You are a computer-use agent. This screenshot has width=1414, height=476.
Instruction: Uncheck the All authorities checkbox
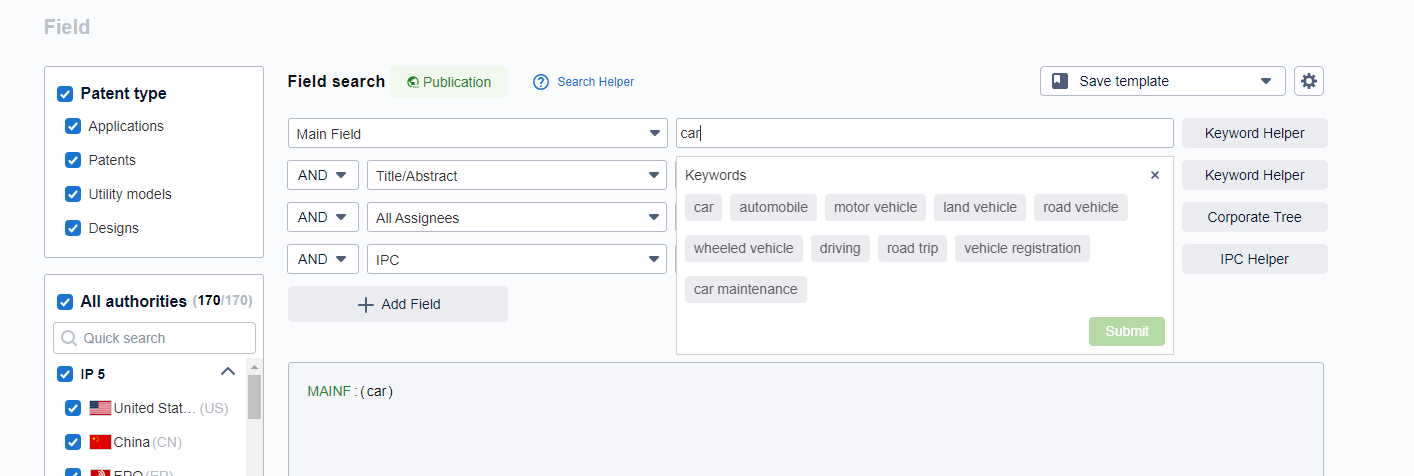[x=65, y=301]
